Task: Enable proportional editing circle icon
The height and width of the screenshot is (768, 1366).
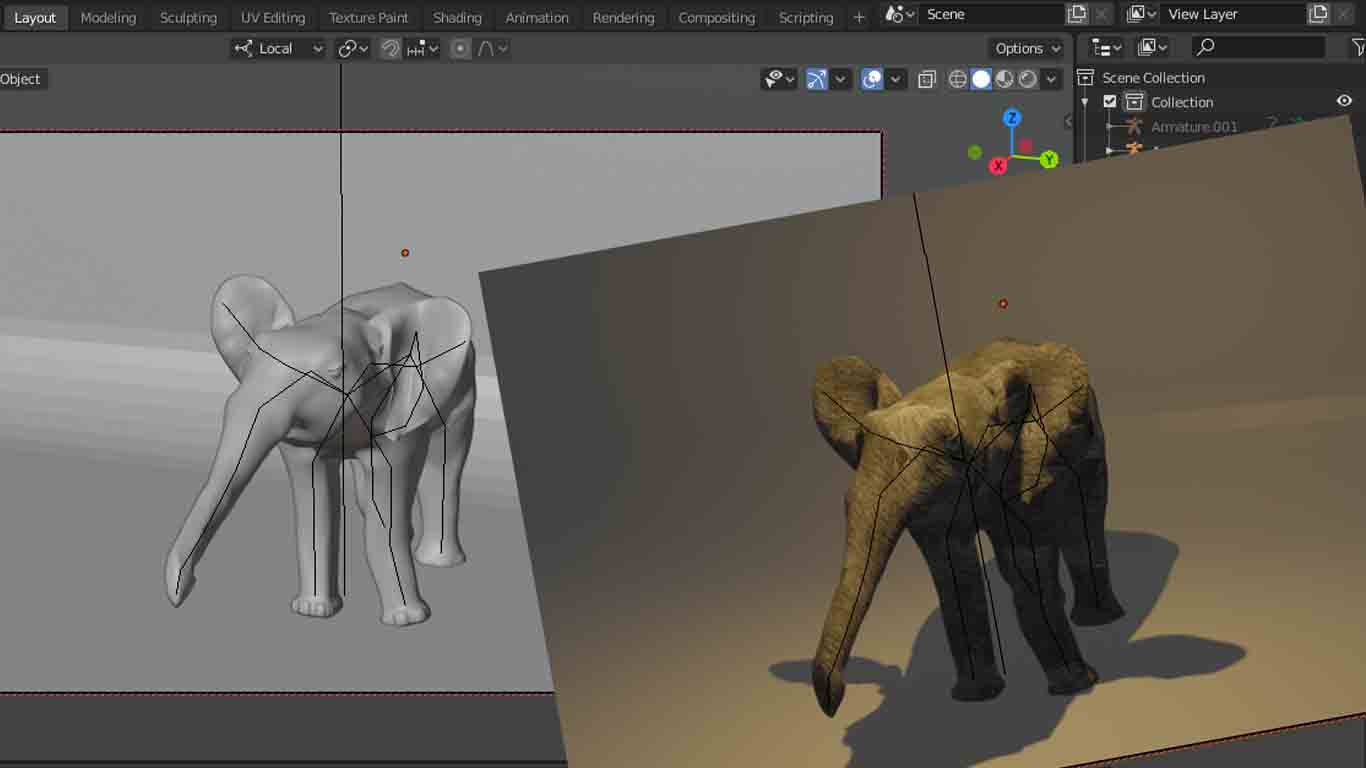Action: pyautogui.click(x=460, y=48)
